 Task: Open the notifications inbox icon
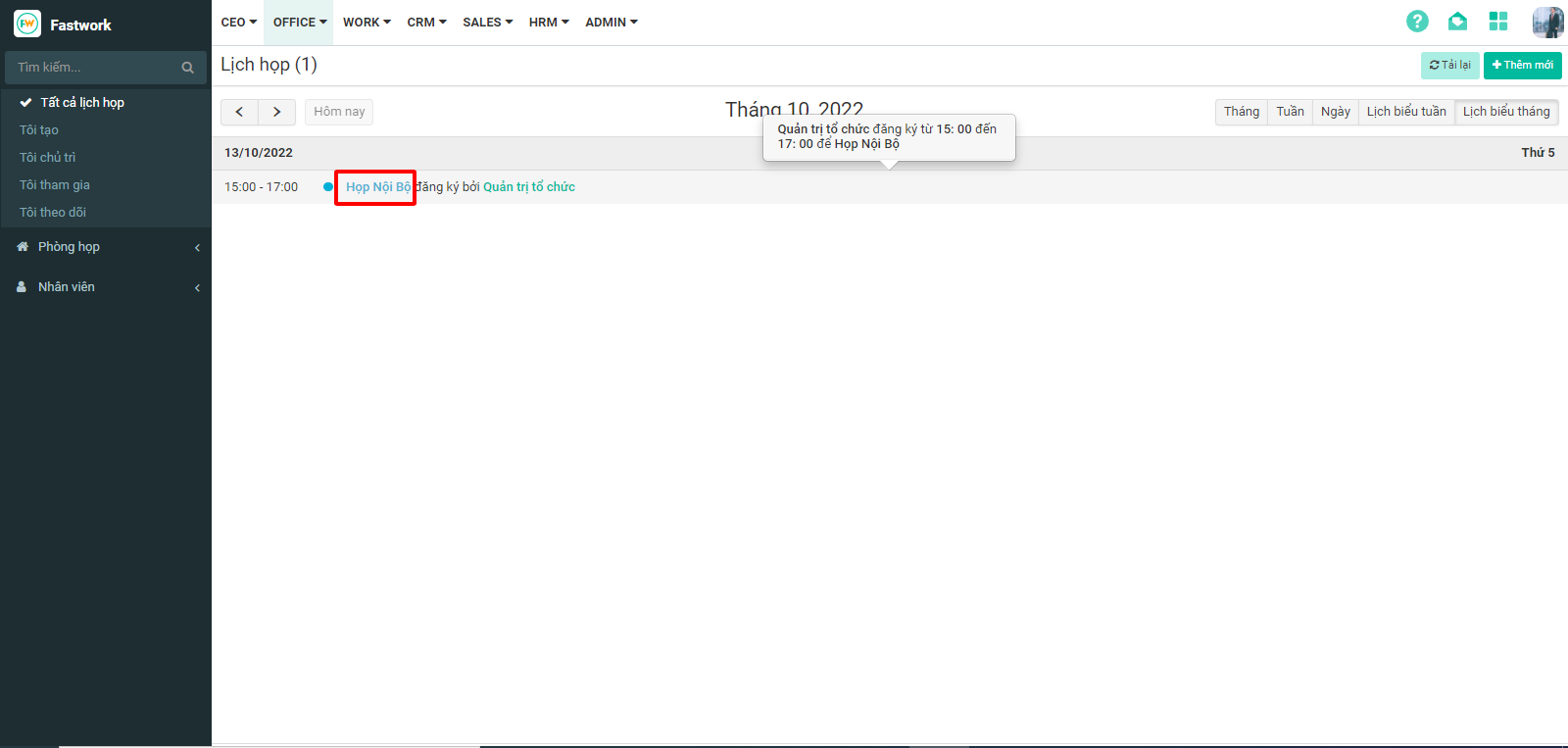[x=1457, y=22]
